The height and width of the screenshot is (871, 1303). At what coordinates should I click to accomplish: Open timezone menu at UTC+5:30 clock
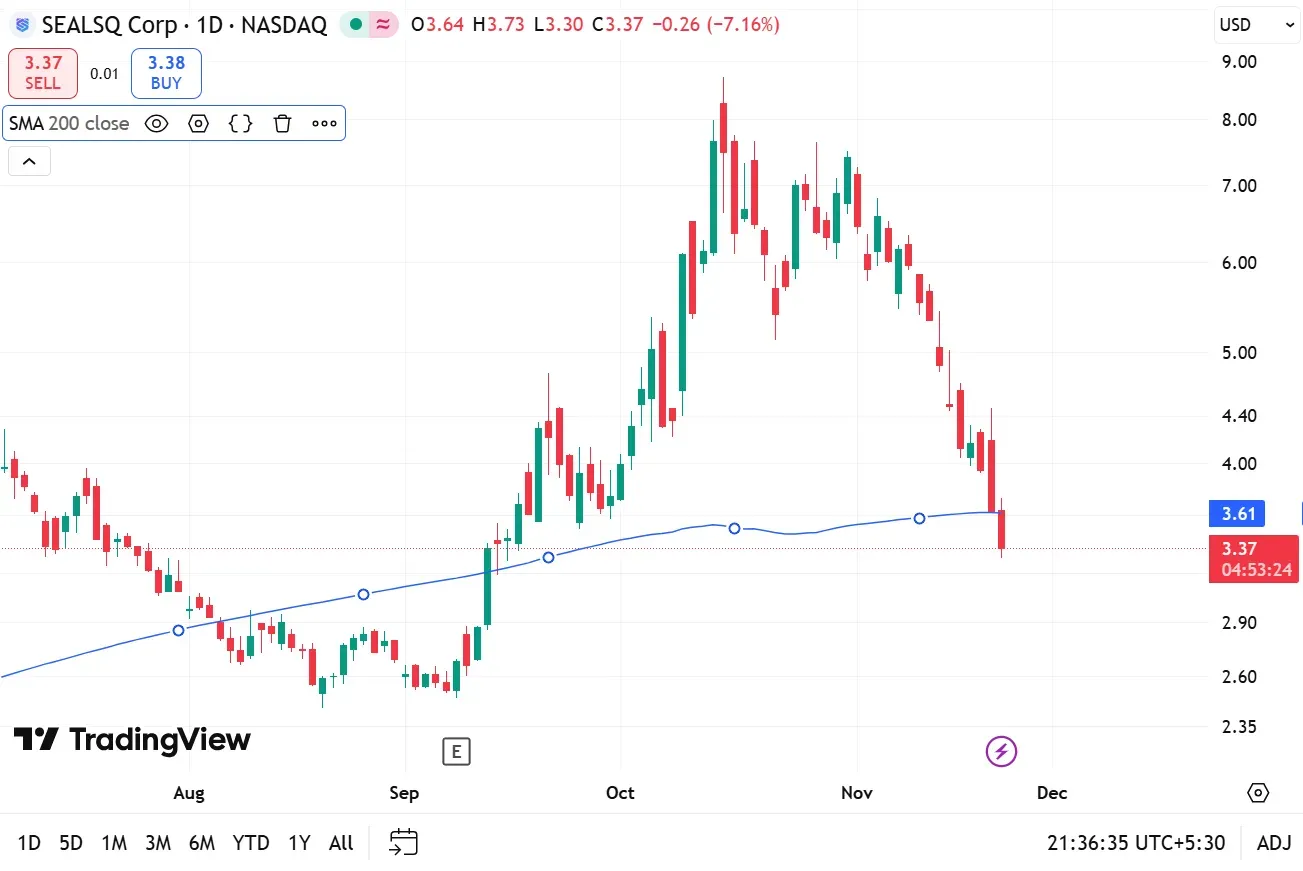[x=1136, y=843]
